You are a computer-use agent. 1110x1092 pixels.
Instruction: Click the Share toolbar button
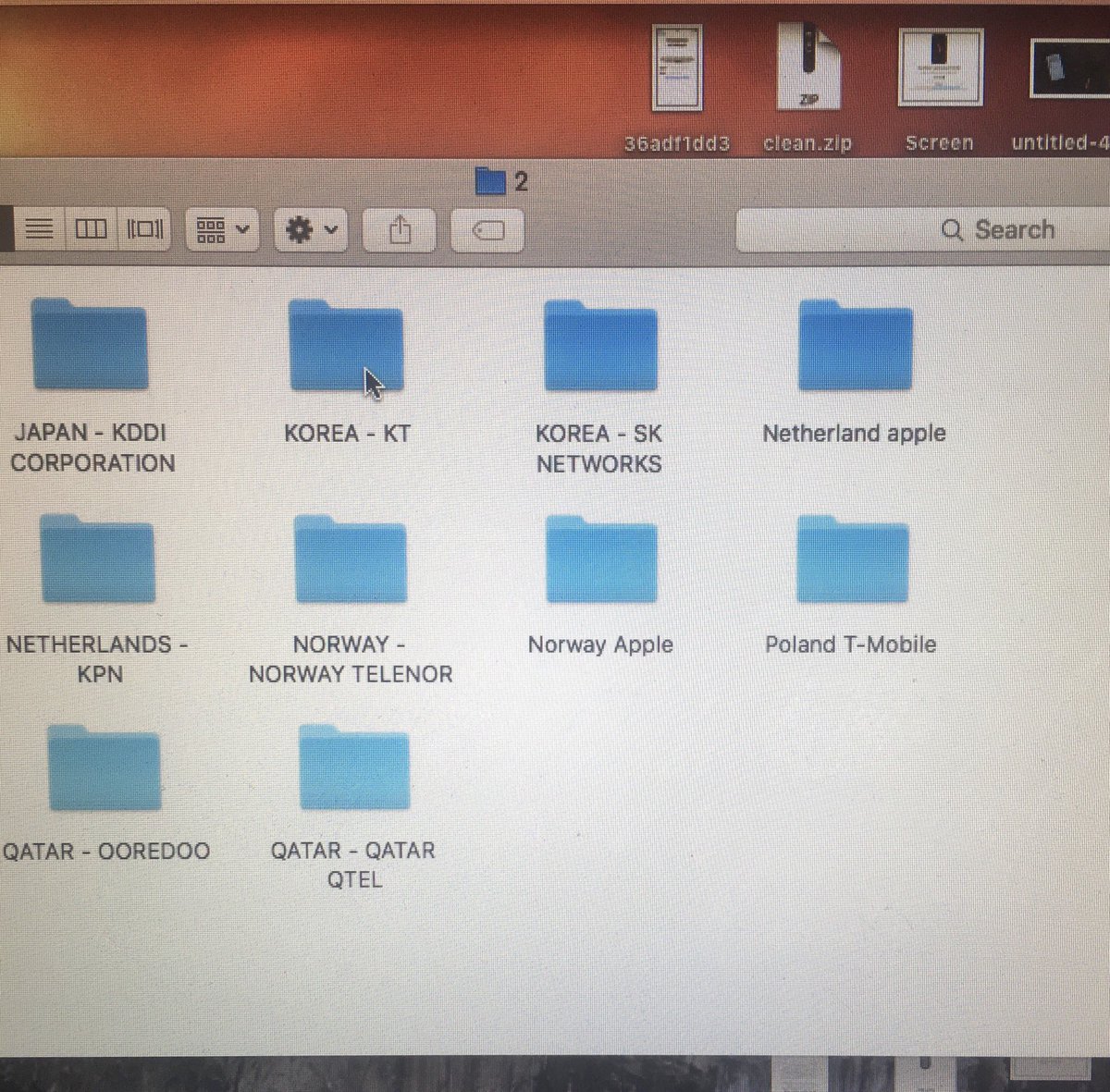399,229
